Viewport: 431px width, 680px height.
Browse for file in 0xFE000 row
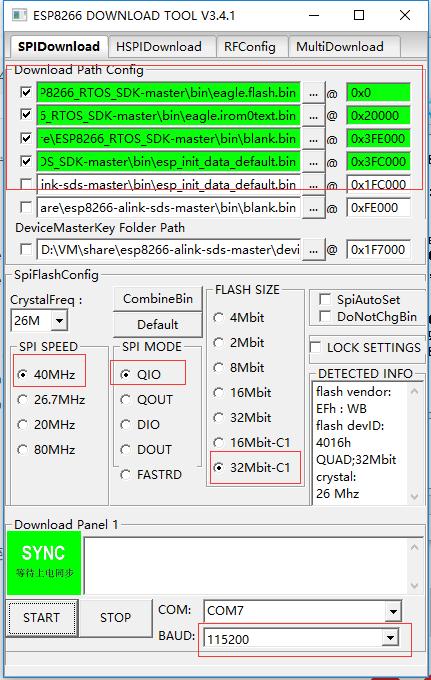(x=313, y=208)
